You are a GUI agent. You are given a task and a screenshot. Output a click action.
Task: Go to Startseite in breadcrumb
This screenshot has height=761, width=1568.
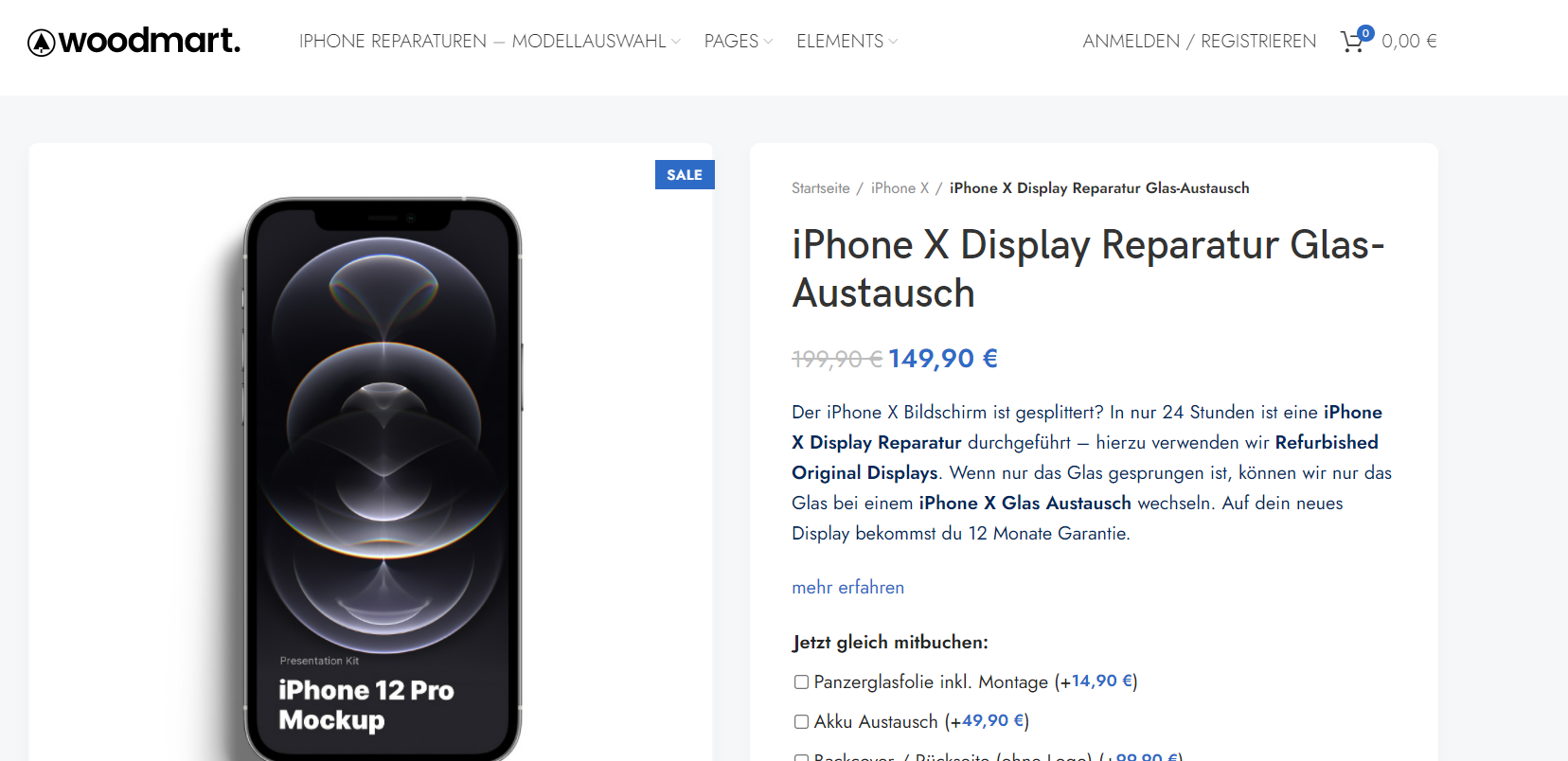(x=821, y=188)
